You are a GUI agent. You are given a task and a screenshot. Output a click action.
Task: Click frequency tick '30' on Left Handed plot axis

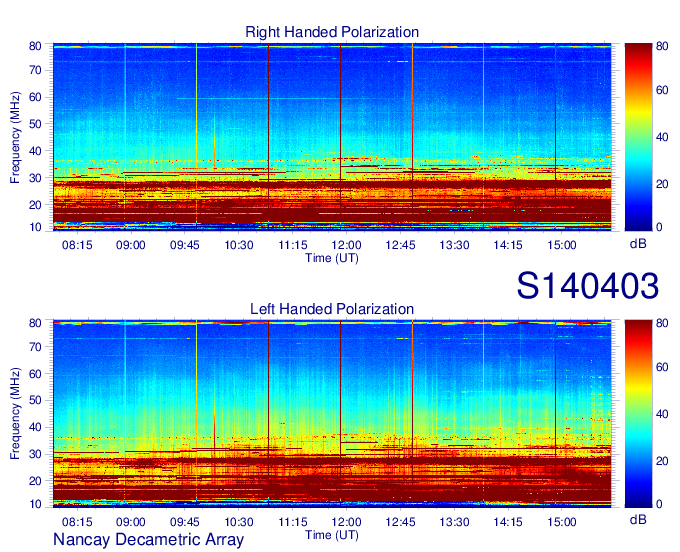click(x=35, y=454)
